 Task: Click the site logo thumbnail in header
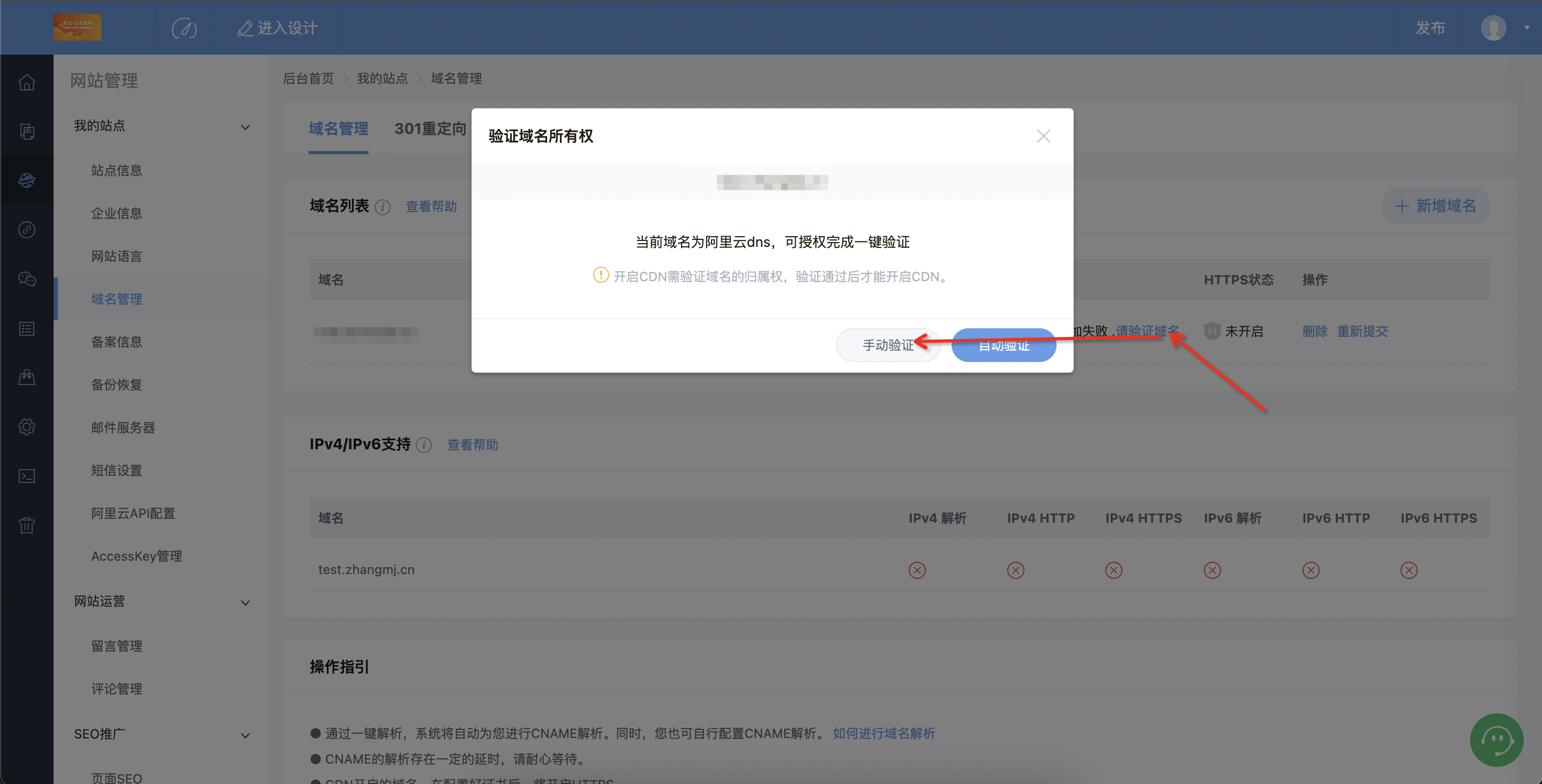point(77,27)
